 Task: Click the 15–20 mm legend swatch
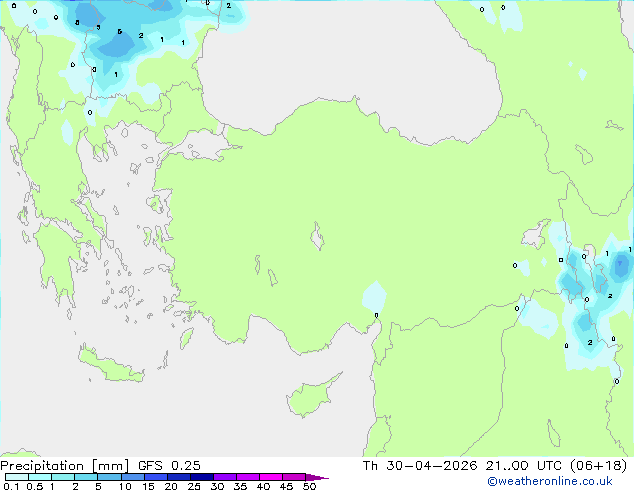point(156,477)
